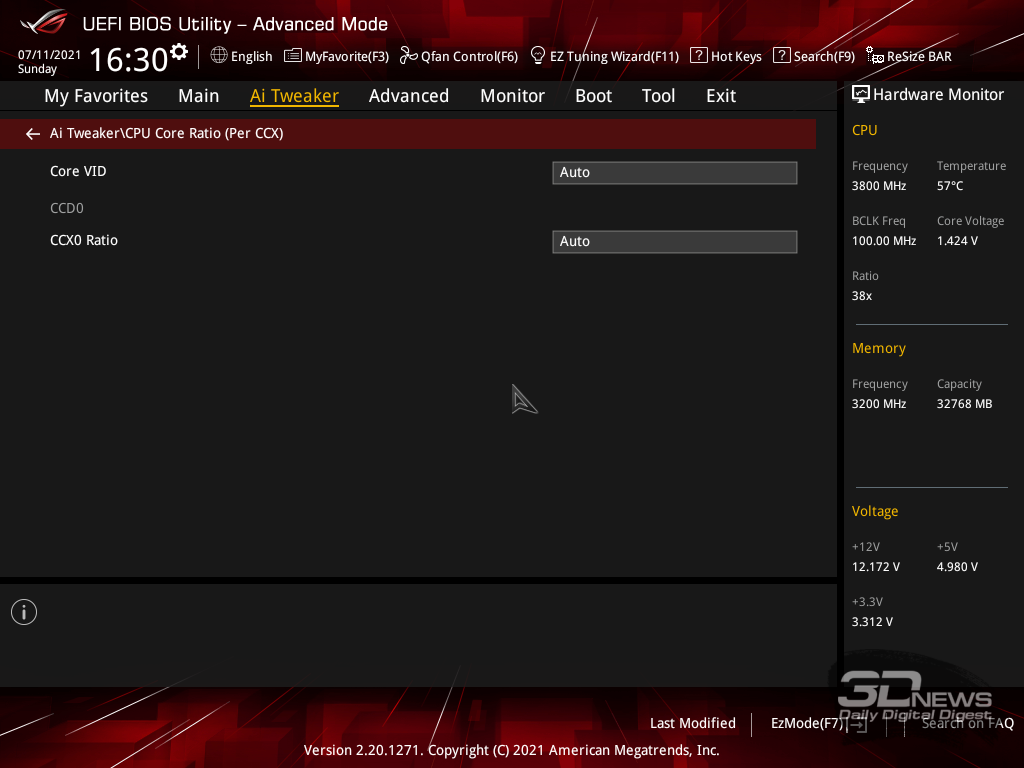
Task: Click the date 07/11/2021
Action: click(50, 55)
